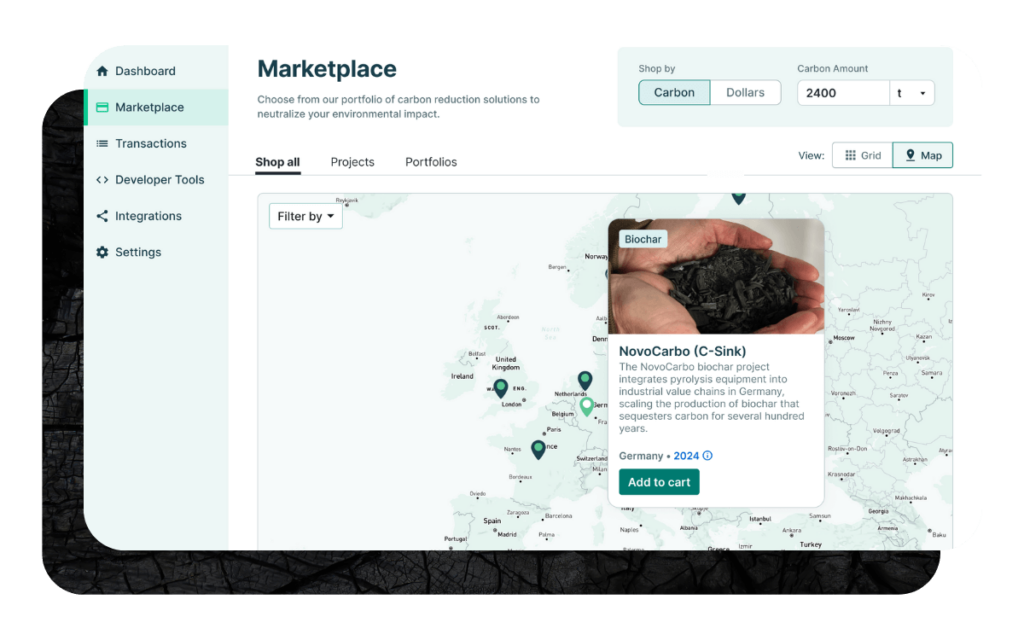Click the map pin over United Kingdom

(500, 388)
